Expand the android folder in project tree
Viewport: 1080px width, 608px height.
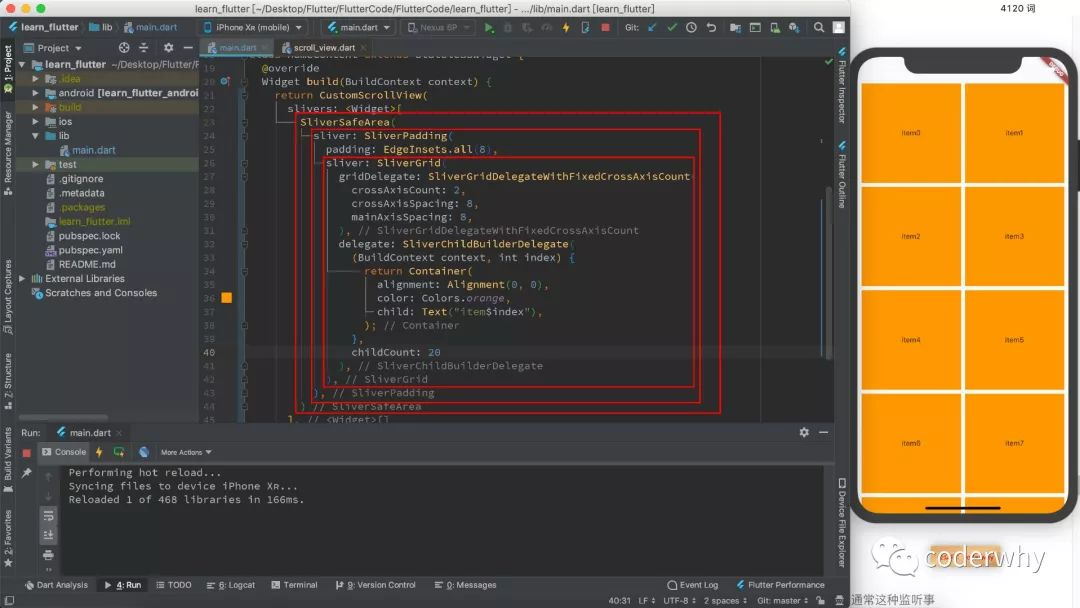click(37, 93)
